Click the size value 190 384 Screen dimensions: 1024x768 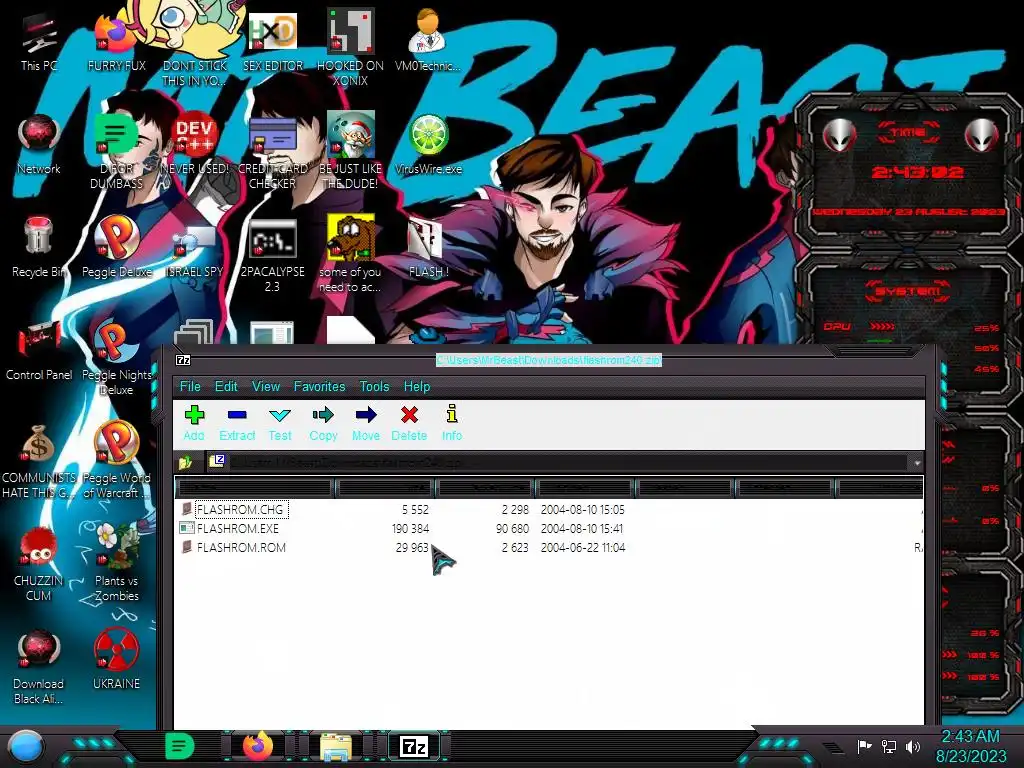click(x=410, y=528)
